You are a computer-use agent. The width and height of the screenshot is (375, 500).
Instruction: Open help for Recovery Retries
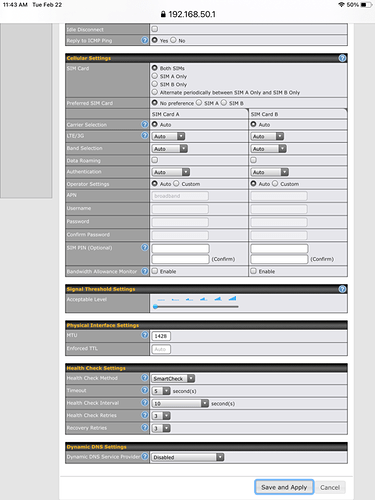[144, 427]
